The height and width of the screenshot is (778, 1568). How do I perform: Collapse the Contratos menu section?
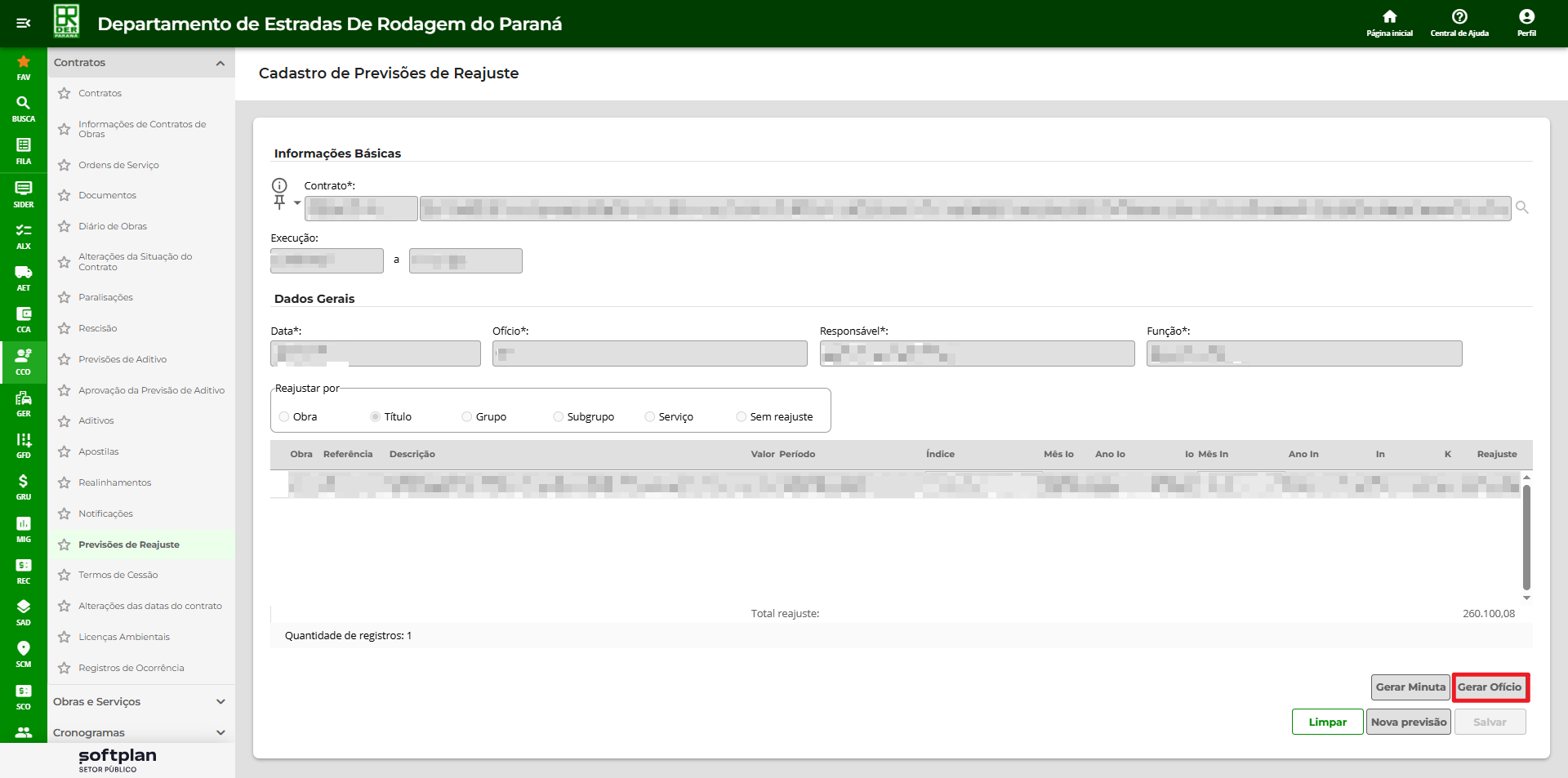click(x=220, y=63)
